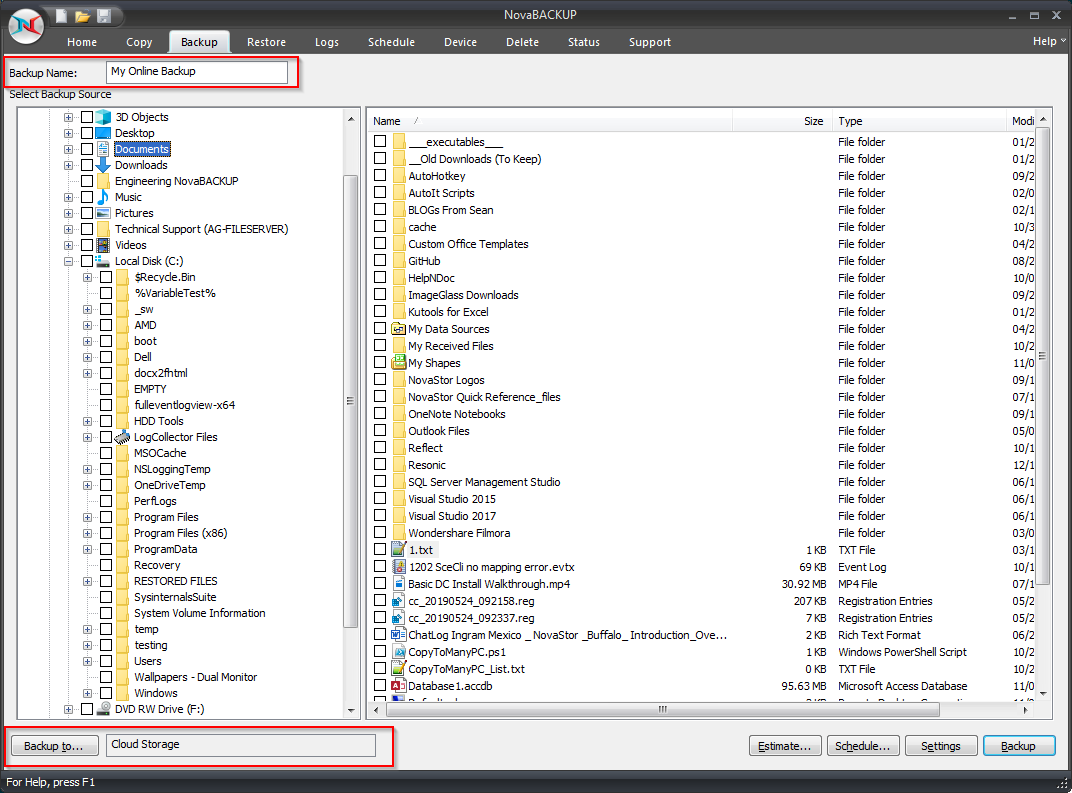Tick the AutoHotkey folder checkbox
The width and height of the screenshot is (1072, 793).
point(380,176)
